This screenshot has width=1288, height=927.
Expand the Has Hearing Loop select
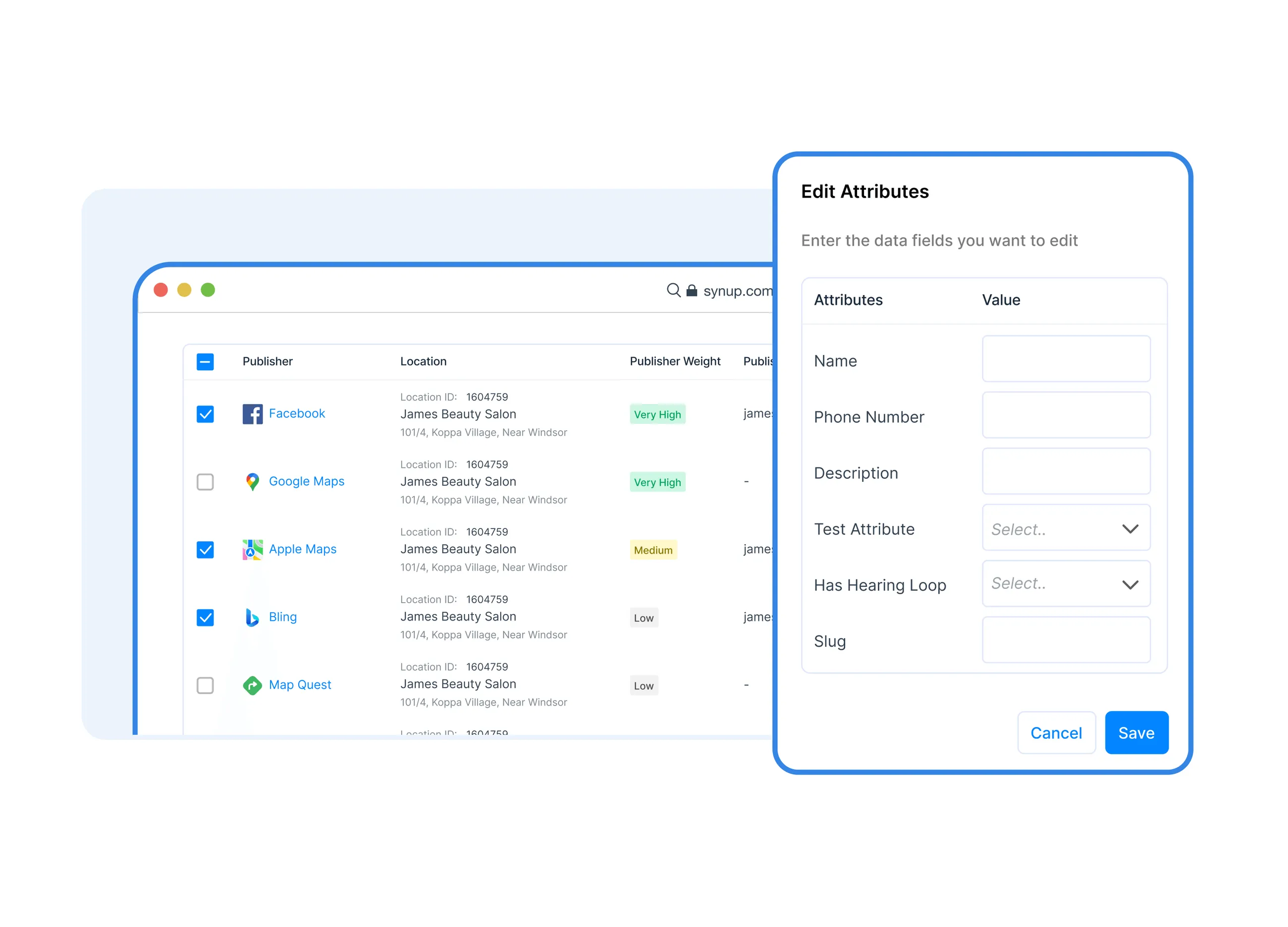tap(1066, 584)
